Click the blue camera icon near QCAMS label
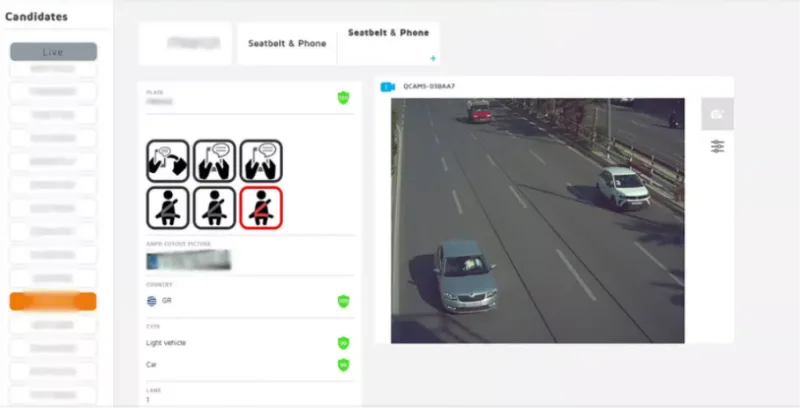Viewport: 800px width, 408px height. coord(388,87)
